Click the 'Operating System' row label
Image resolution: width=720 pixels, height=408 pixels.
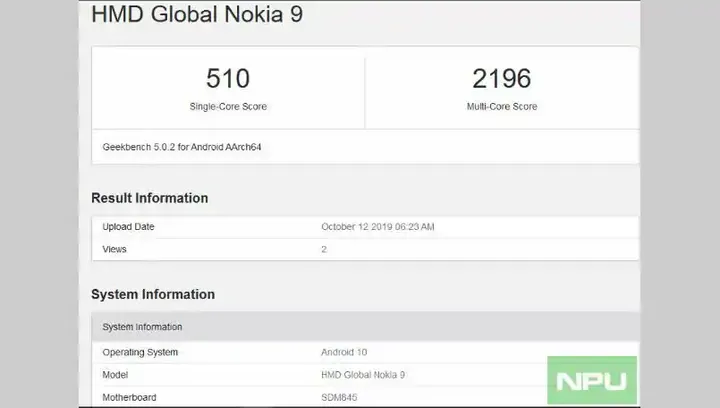click(x=140, y=352)
